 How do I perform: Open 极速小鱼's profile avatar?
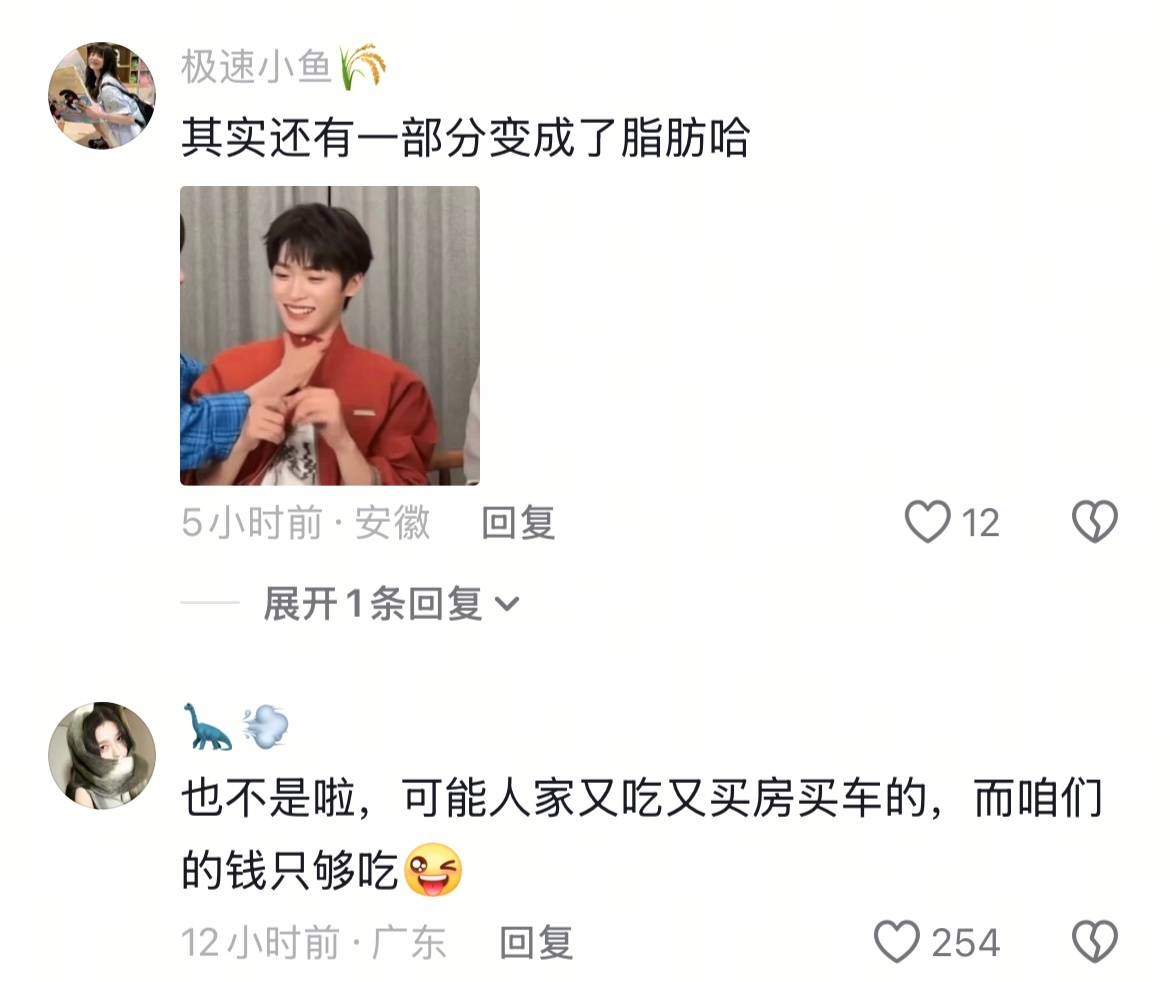point(102,96)
